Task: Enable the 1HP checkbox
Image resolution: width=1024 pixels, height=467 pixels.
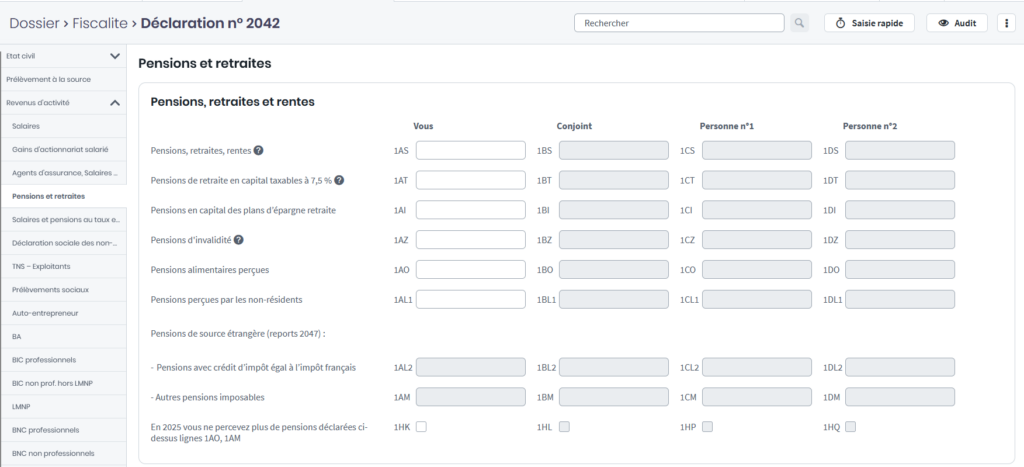Action: 708,427
